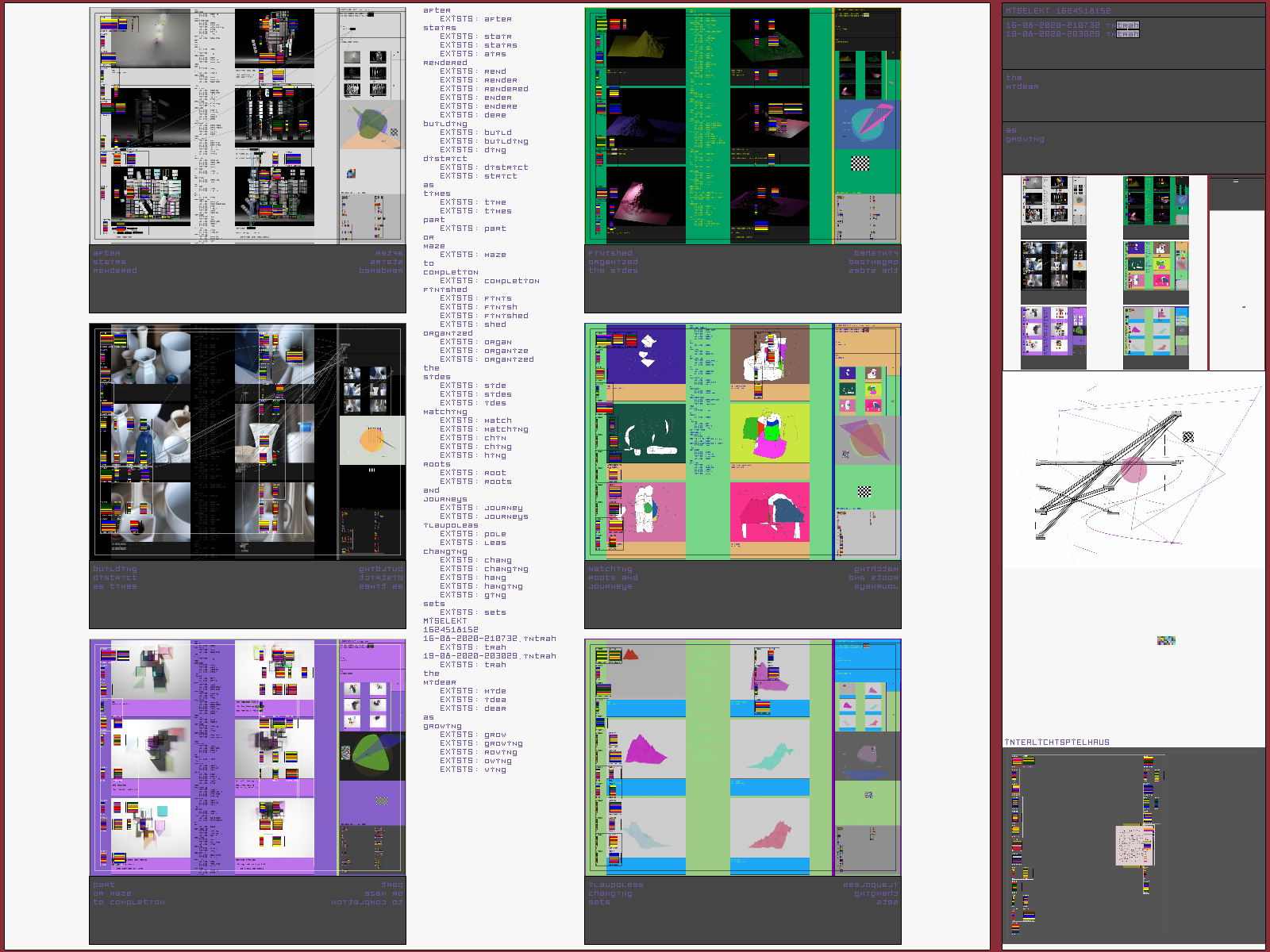
Task: Click the small multicolor pixel block icon
Action: click(x=1165, y=640)
